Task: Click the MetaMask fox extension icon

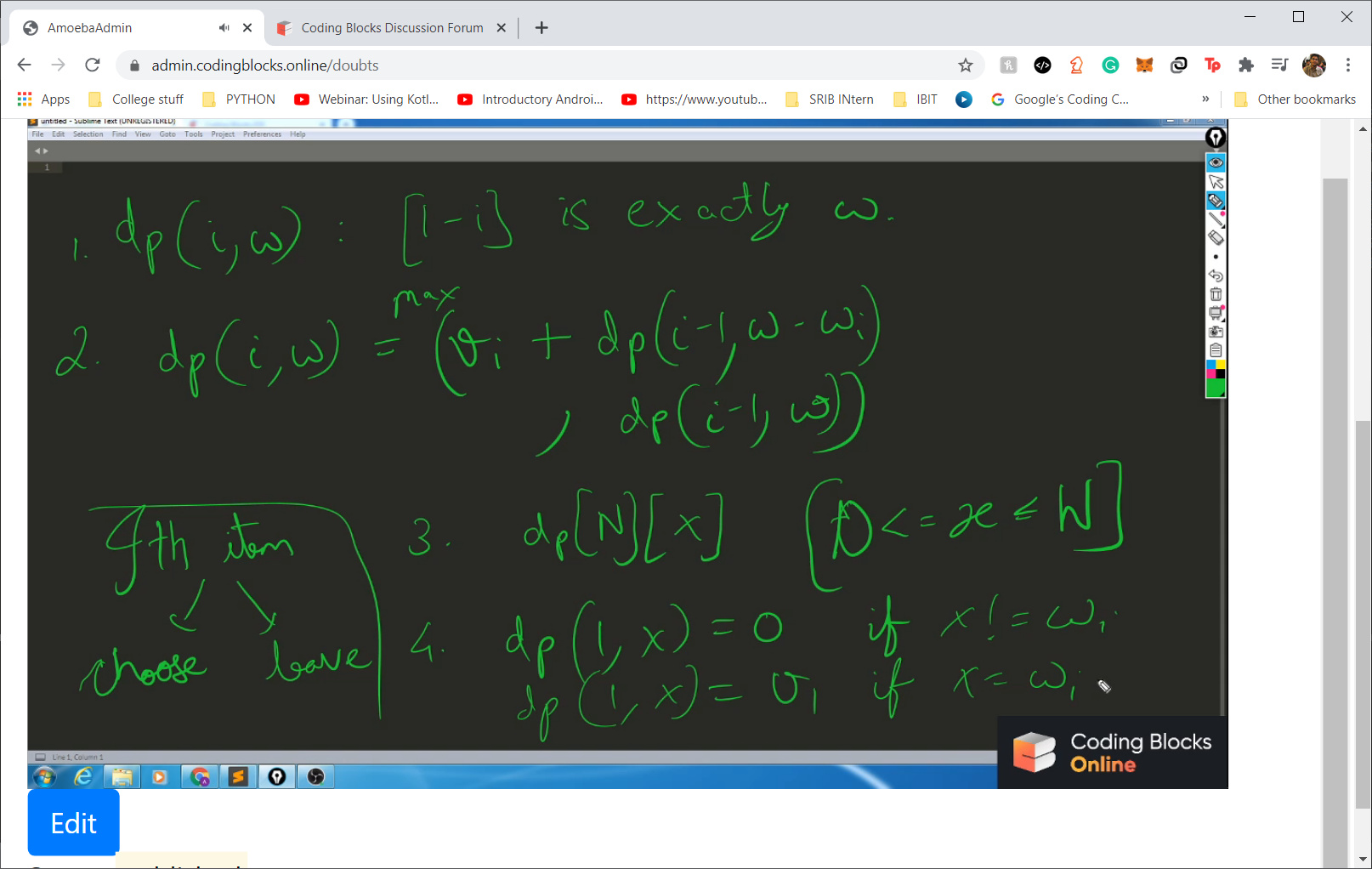Action: click(x=1144, y=65)
